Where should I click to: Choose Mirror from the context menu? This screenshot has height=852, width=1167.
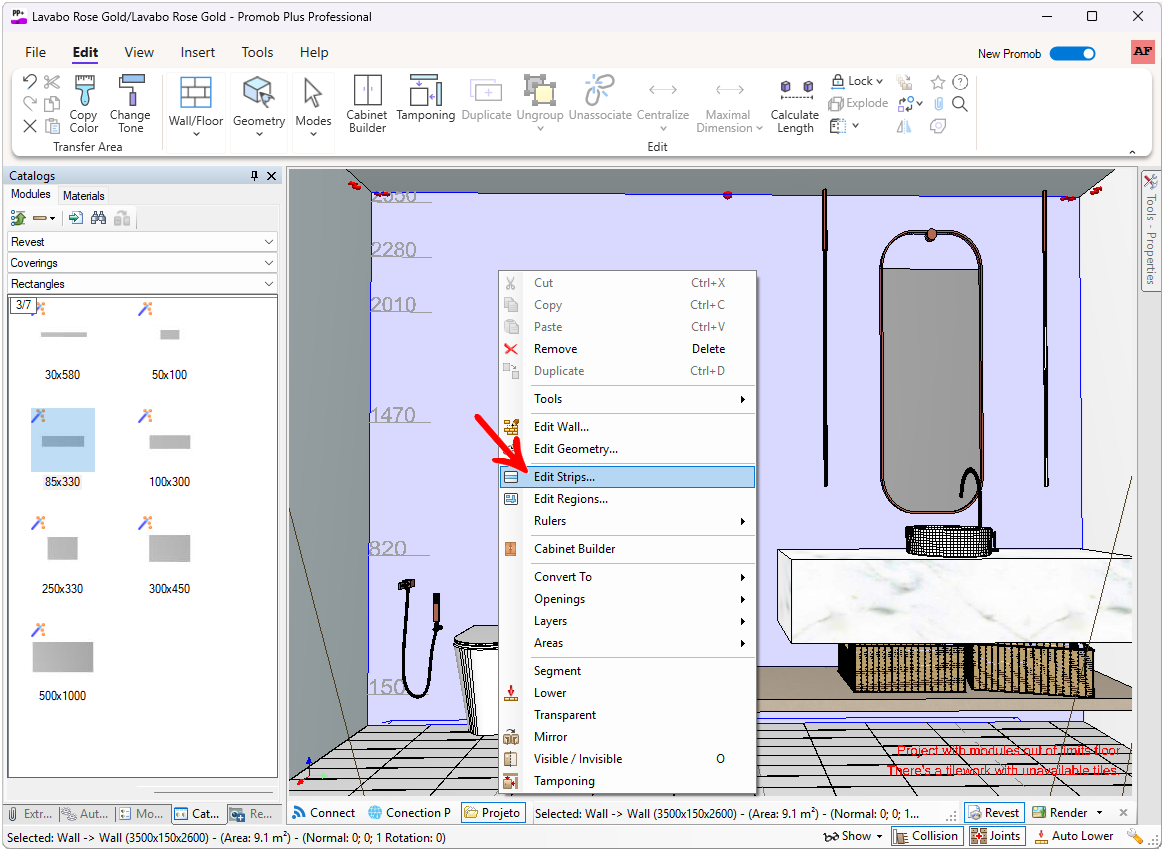point(627,737)
